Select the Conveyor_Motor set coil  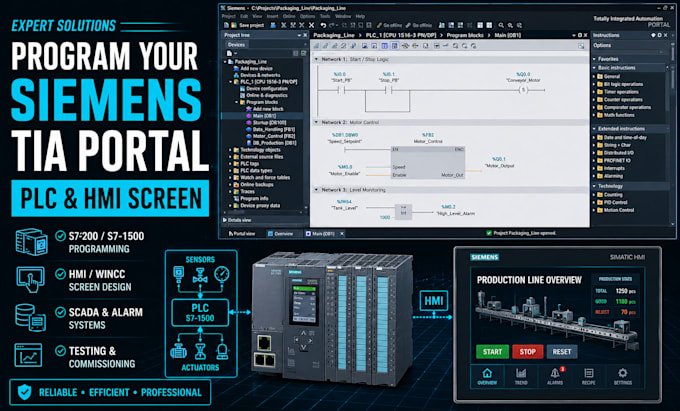click(523, 90)
